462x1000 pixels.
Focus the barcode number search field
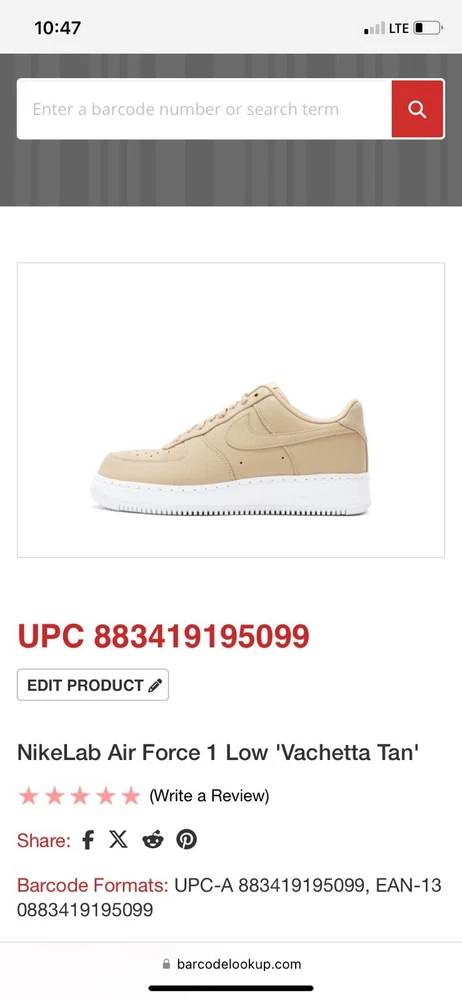204,109
